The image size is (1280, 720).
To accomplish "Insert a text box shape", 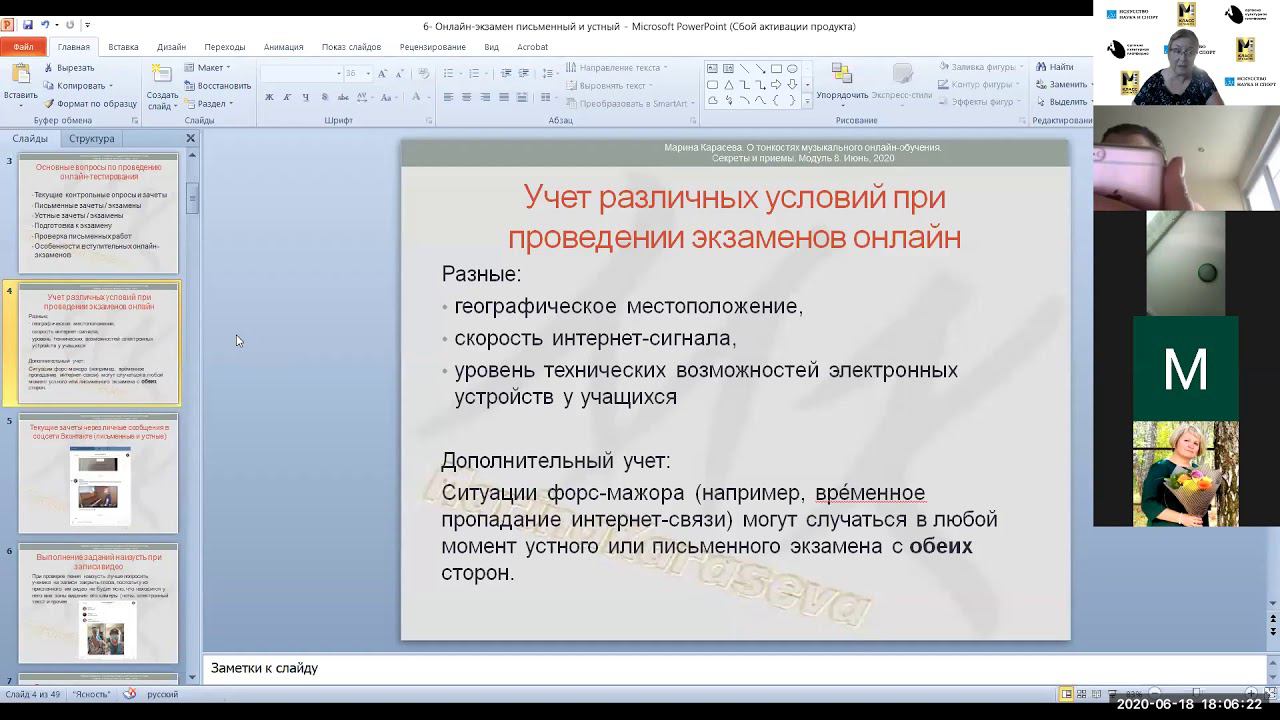I will pos(712,69).
